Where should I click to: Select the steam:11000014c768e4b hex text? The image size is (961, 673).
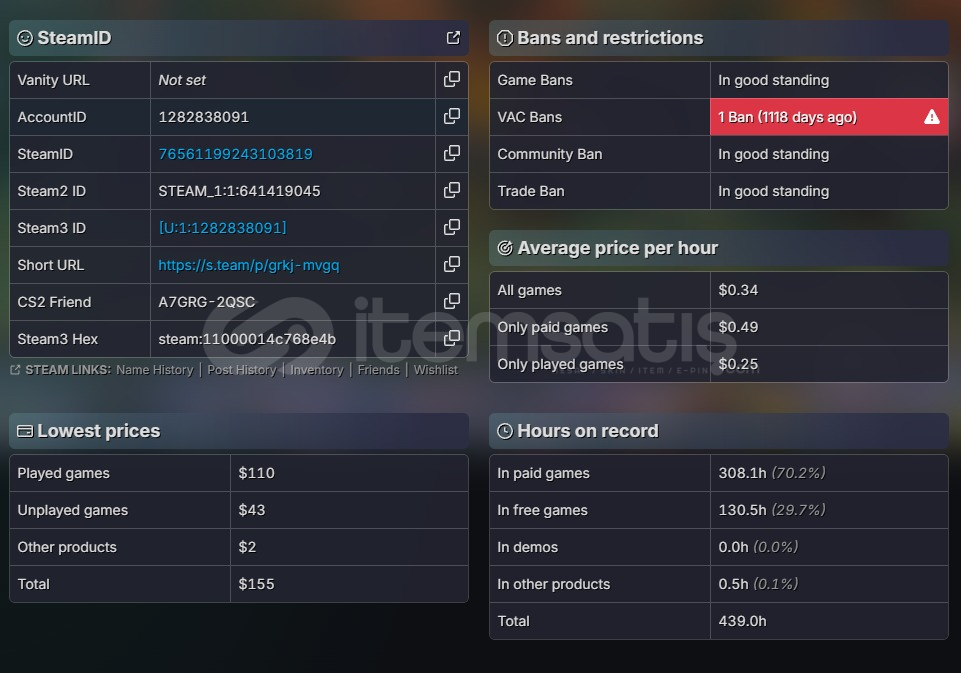point(247,339)
